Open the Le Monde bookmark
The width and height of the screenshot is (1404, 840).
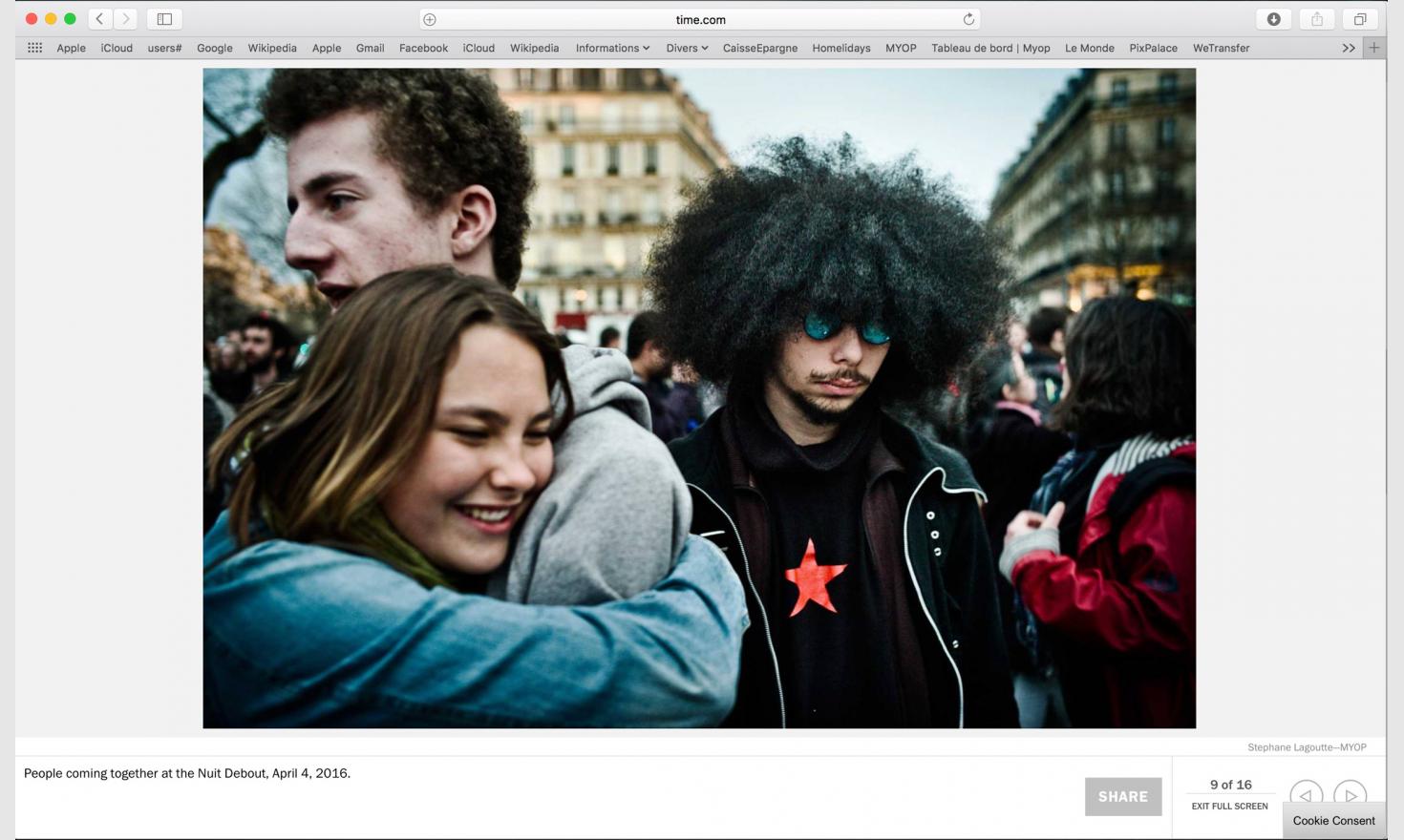(1090, 48)
